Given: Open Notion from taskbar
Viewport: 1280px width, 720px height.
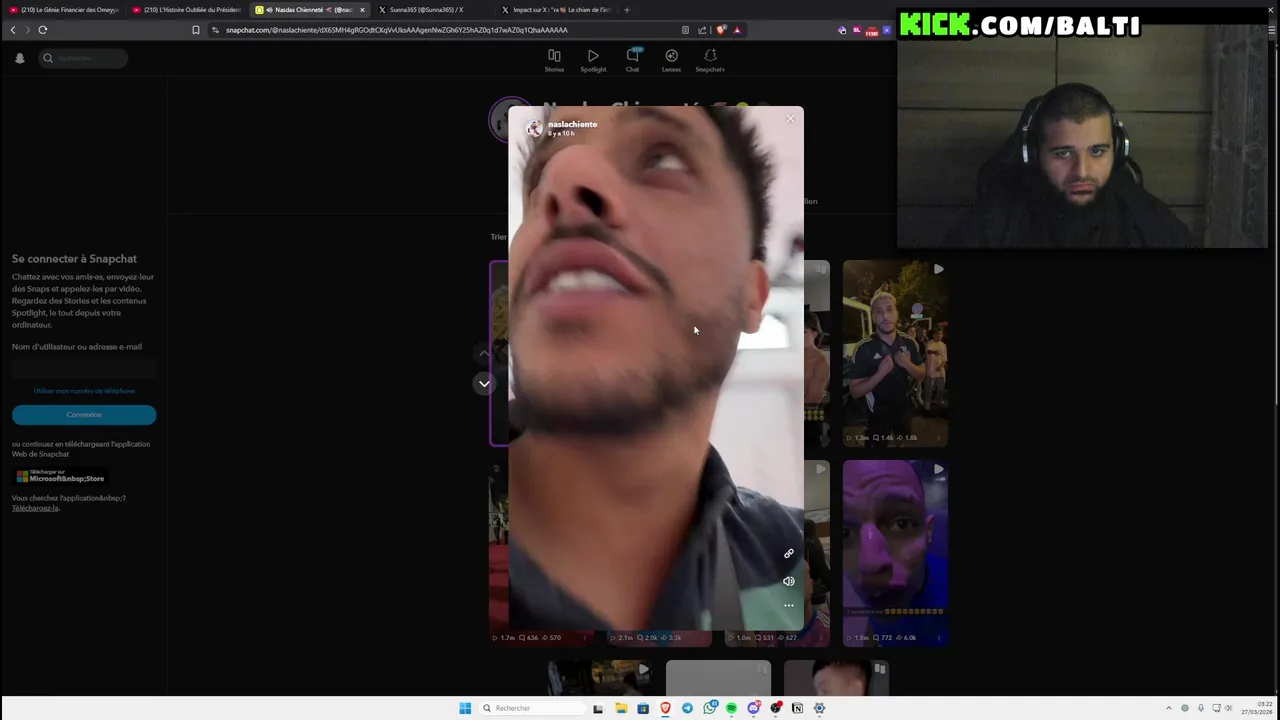Looking at the screenshot, I should pos(797,708).
